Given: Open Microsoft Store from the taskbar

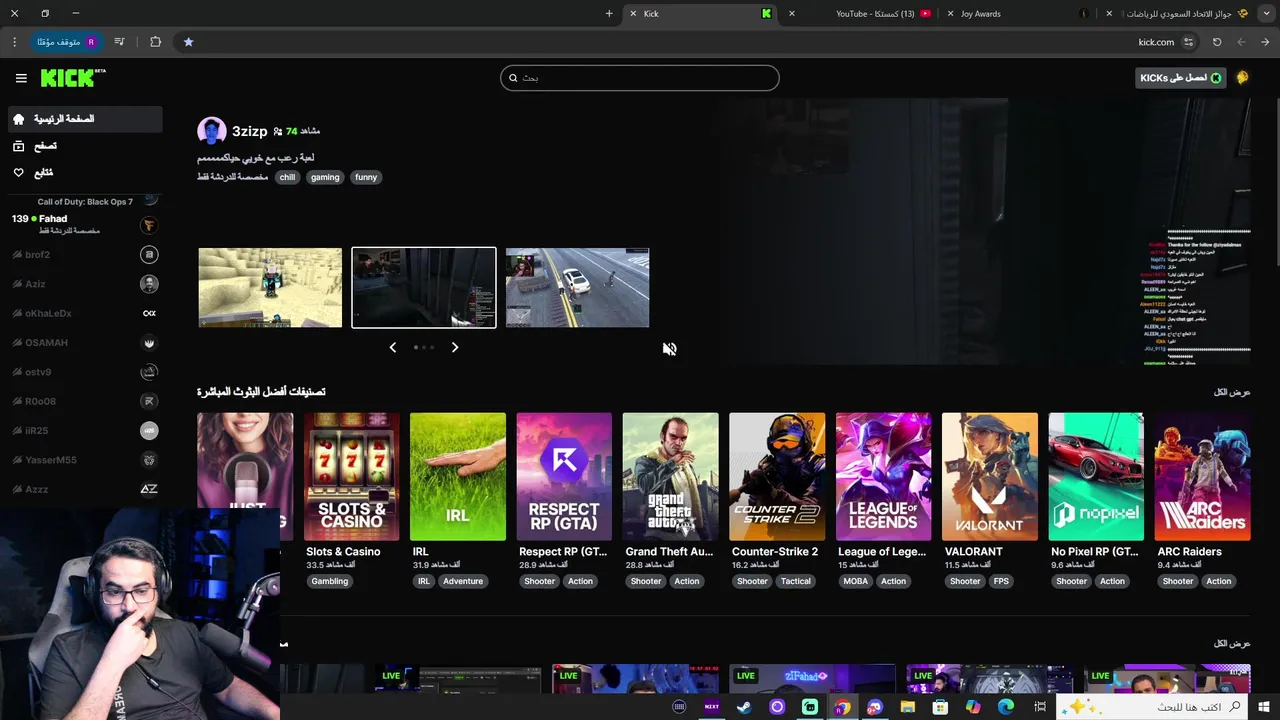Looking at the screenshot, I should coord(940,707).
